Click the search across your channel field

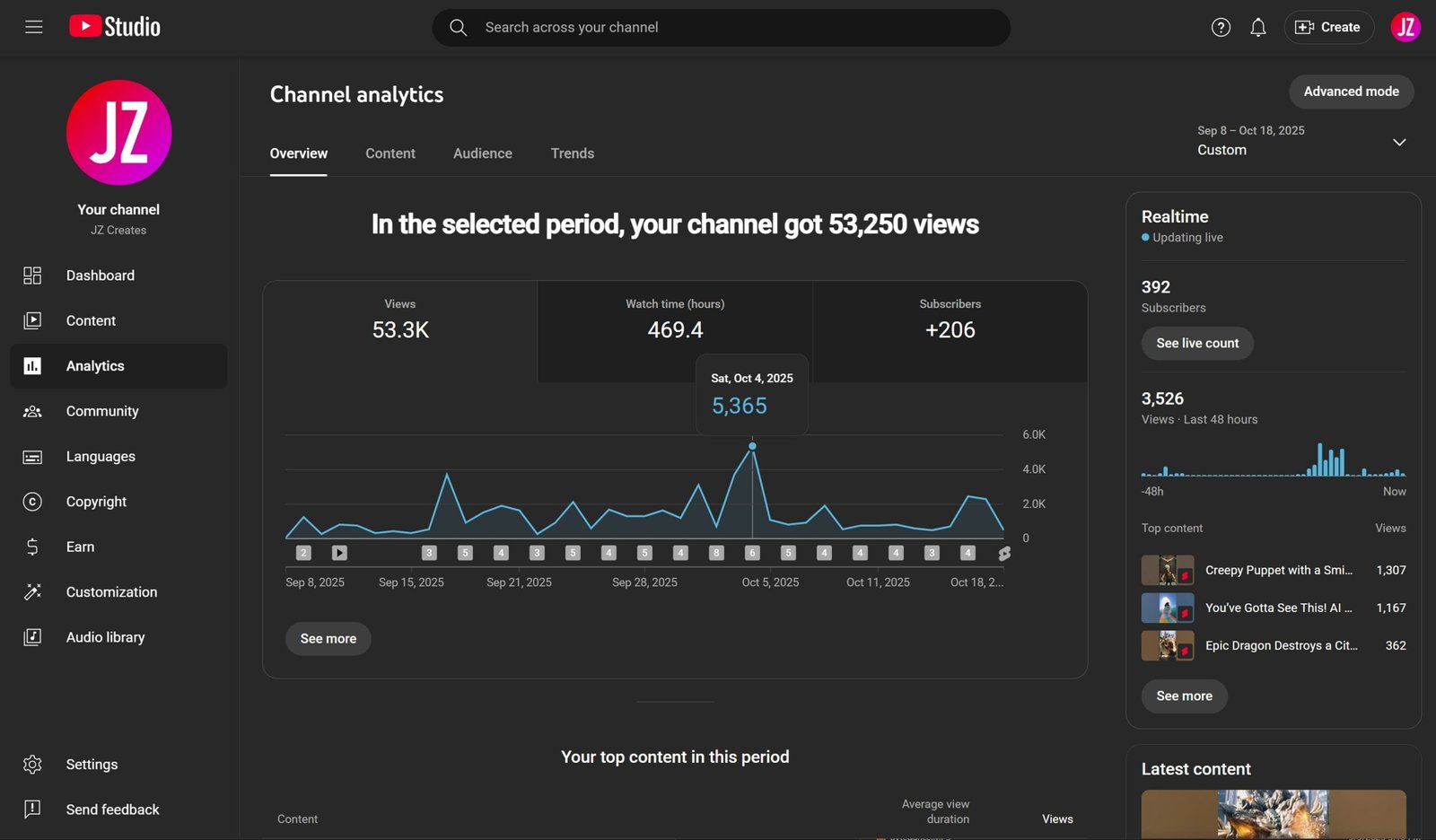[736, 28]
